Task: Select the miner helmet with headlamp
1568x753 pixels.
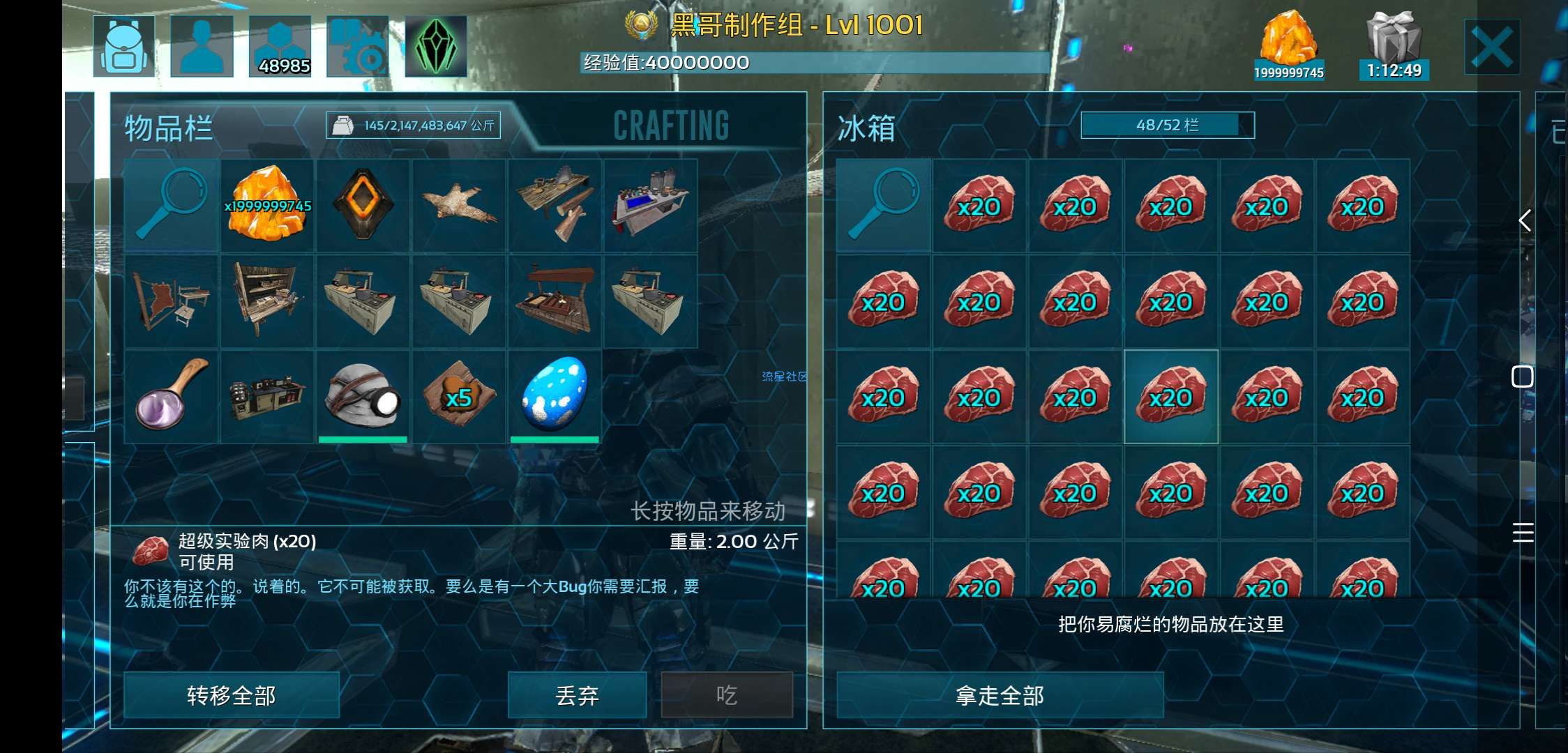Action: tap(363, 397)
